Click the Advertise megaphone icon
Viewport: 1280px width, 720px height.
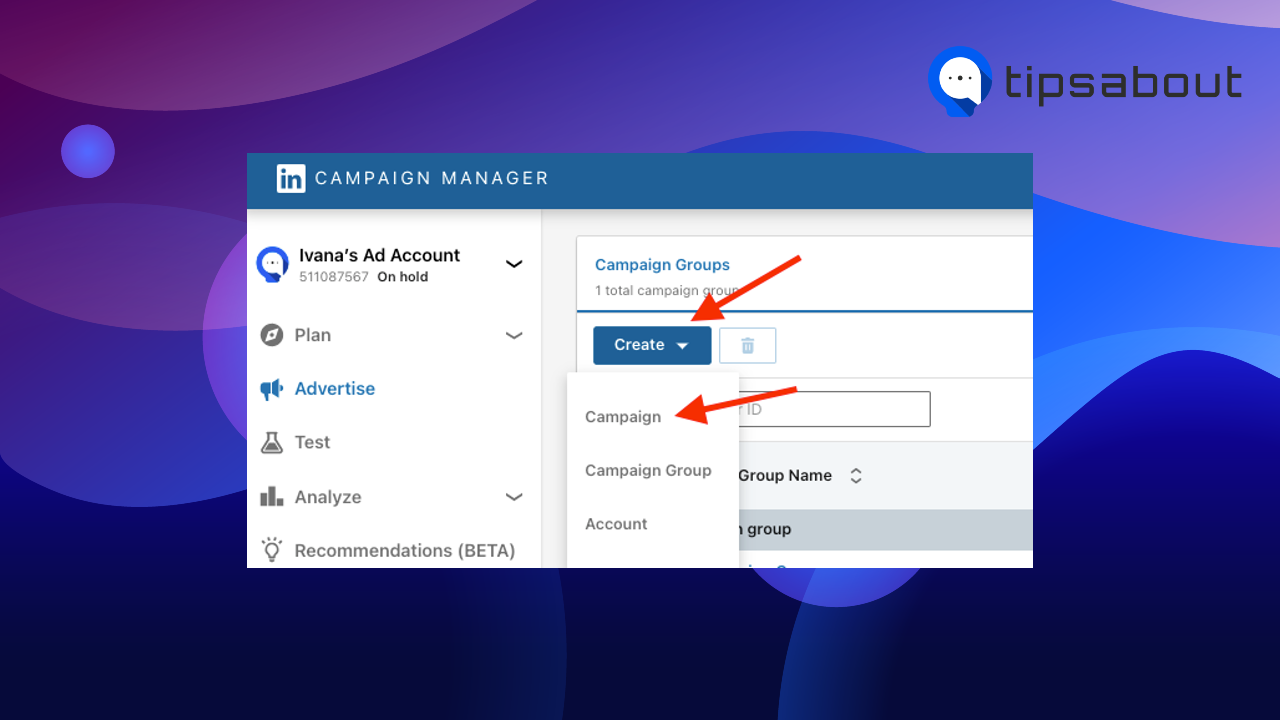[272, 389]
